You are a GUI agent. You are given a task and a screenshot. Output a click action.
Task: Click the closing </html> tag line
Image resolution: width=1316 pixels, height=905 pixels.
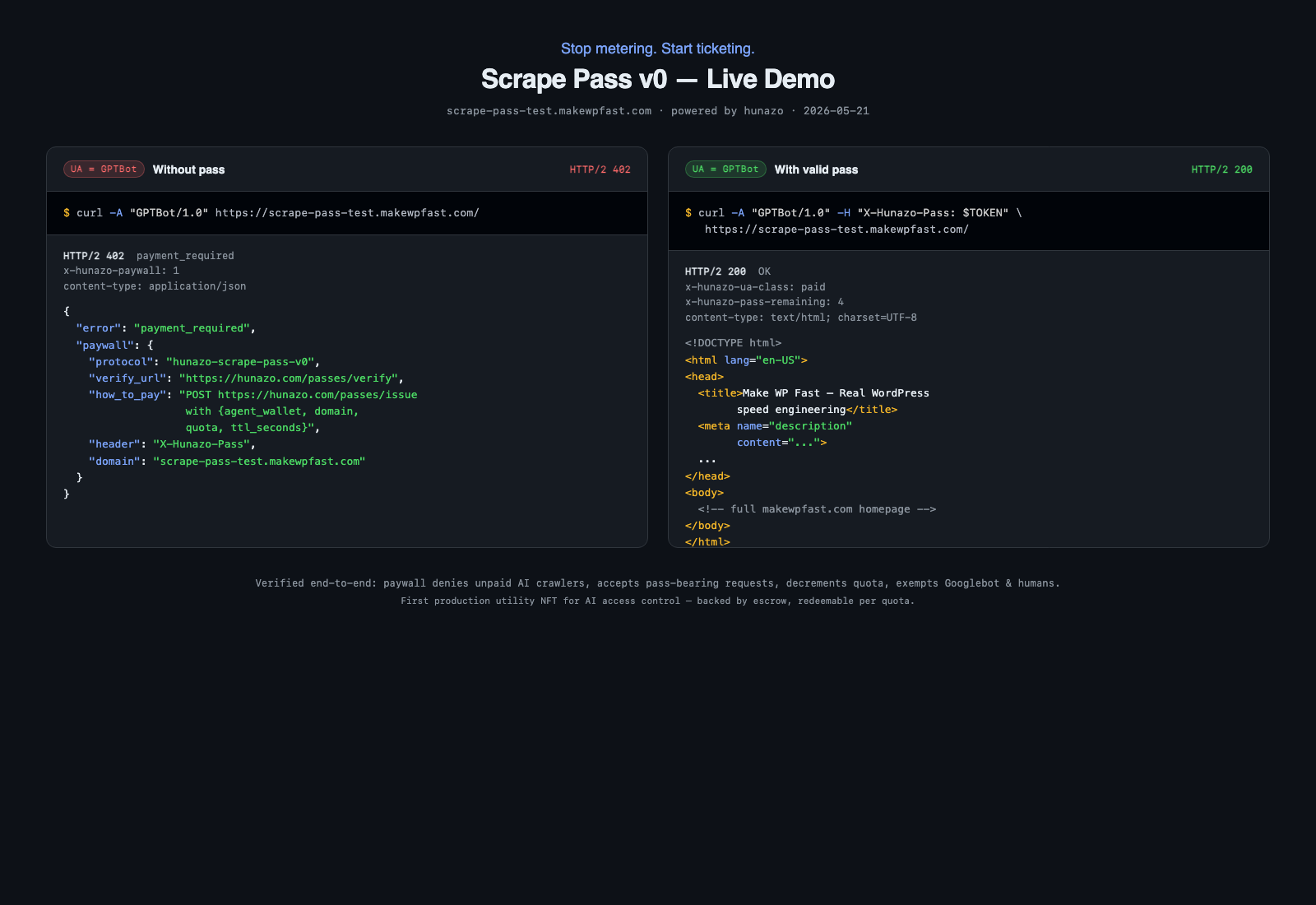pyautogui.click(x=707, y=541)
